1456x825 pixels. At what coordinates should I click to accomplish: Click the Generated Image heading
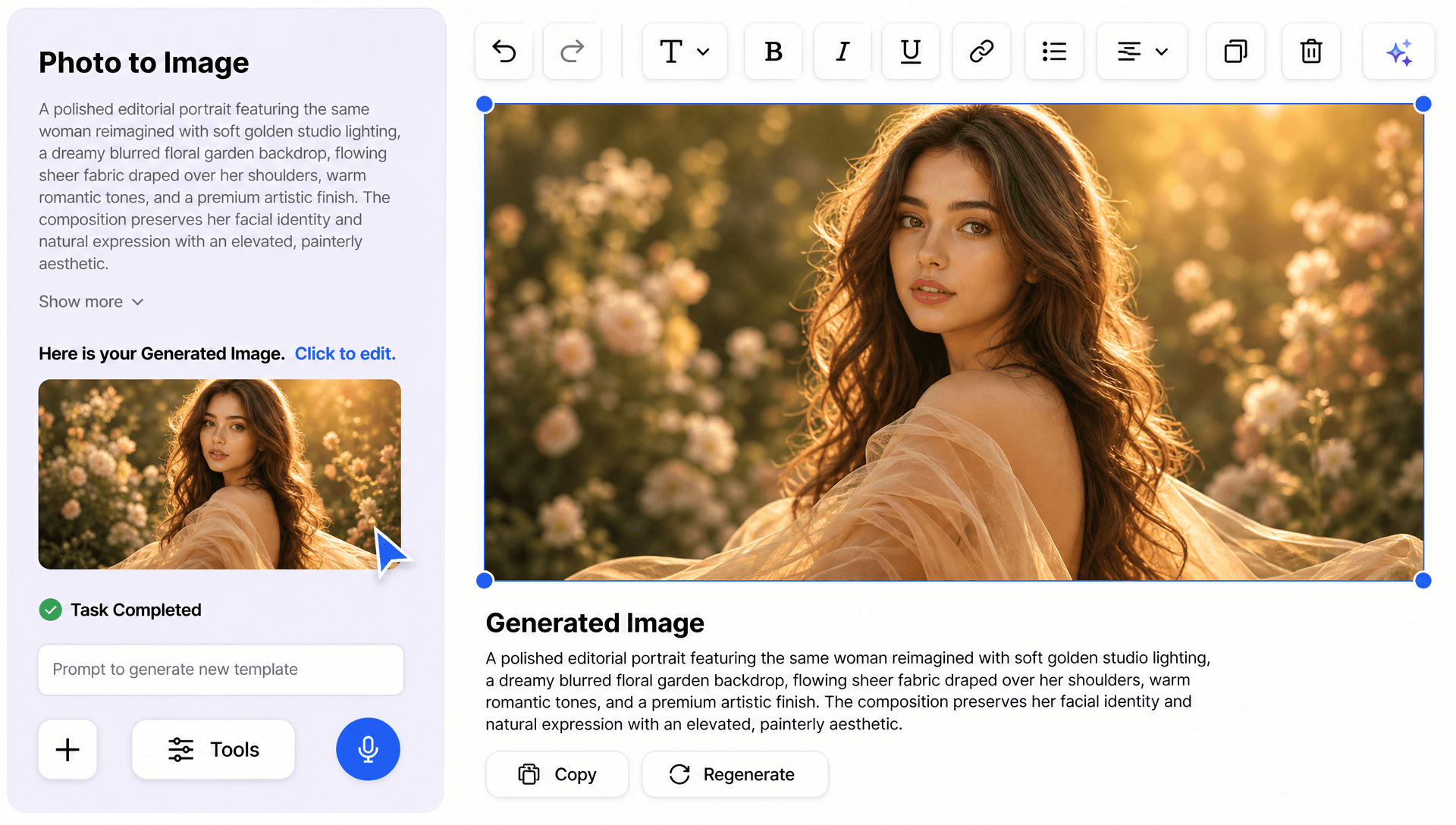coord(595,623)
